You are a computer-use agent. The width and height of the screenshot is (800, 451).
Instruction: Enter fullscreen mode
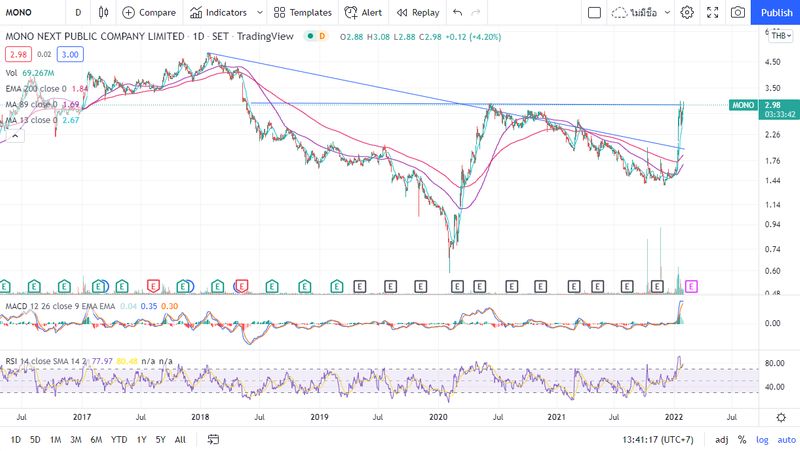[713, 12]
